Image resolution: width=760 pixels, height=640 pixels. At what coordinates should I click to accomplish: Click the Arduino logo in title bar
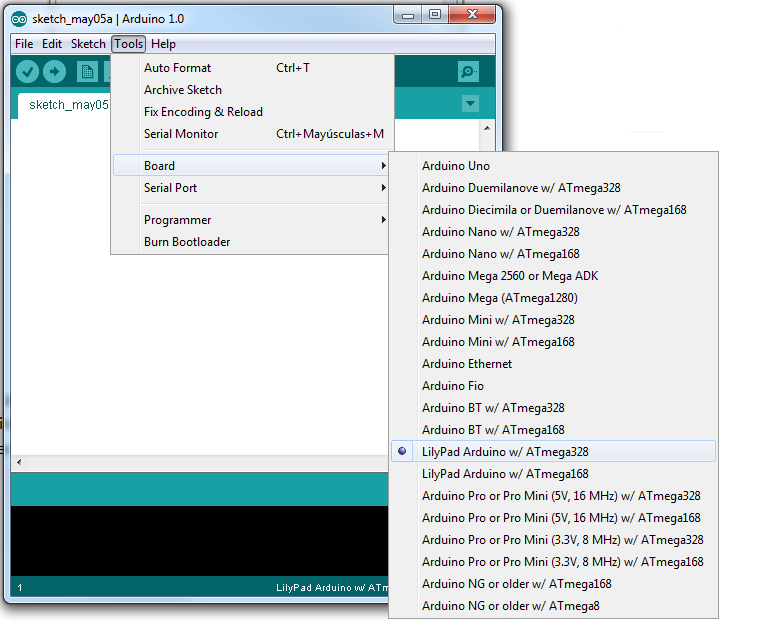19,18
